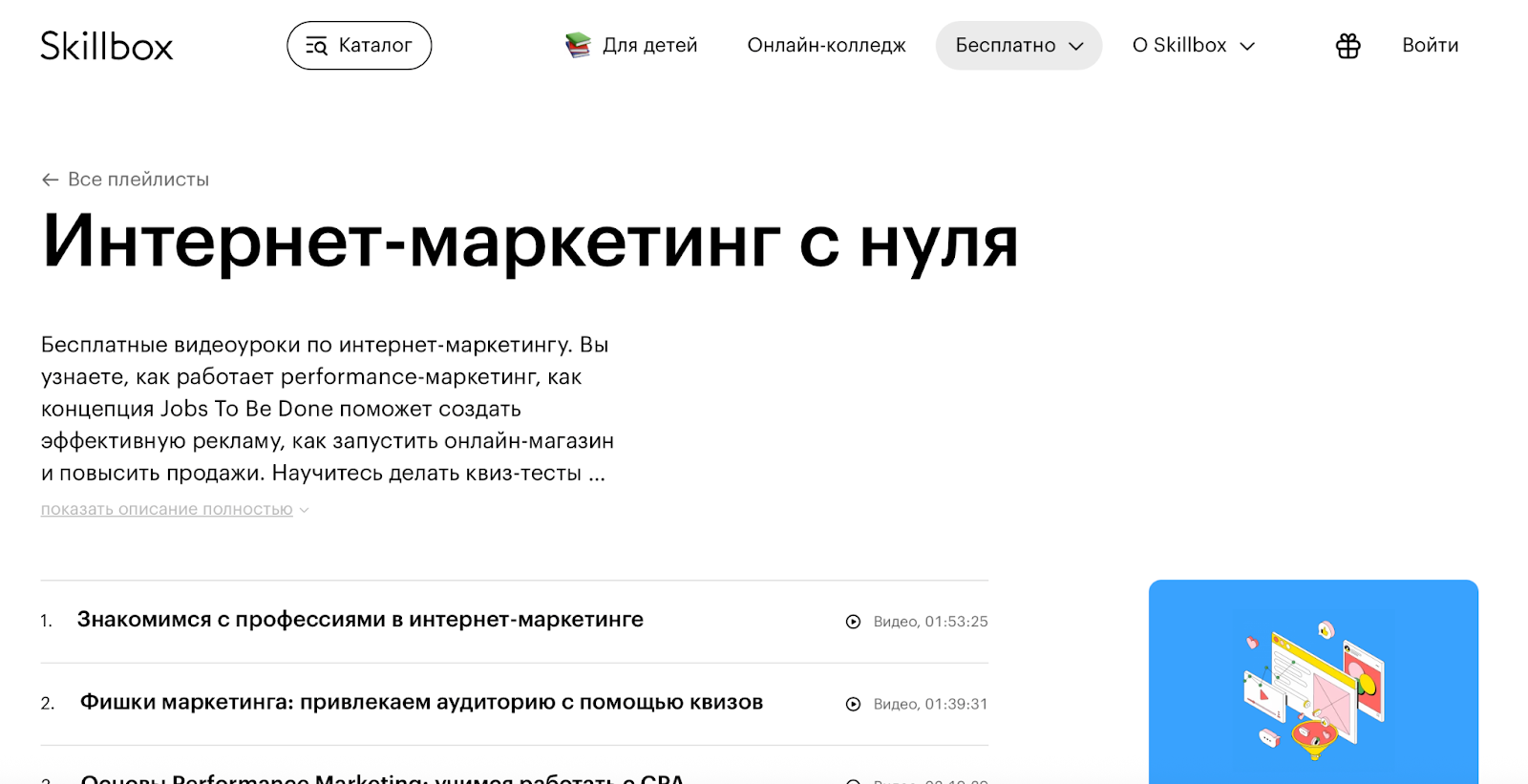Go back to Все плейлисты
Image resolution: width=1528 pixels, height=784 pixels.
pyautogui.click(x=138, y=180)
